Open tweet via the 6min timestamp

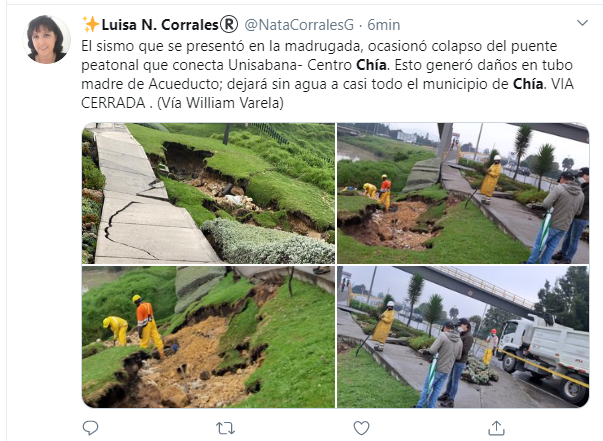pyautogui.click(x=383, y=25)
